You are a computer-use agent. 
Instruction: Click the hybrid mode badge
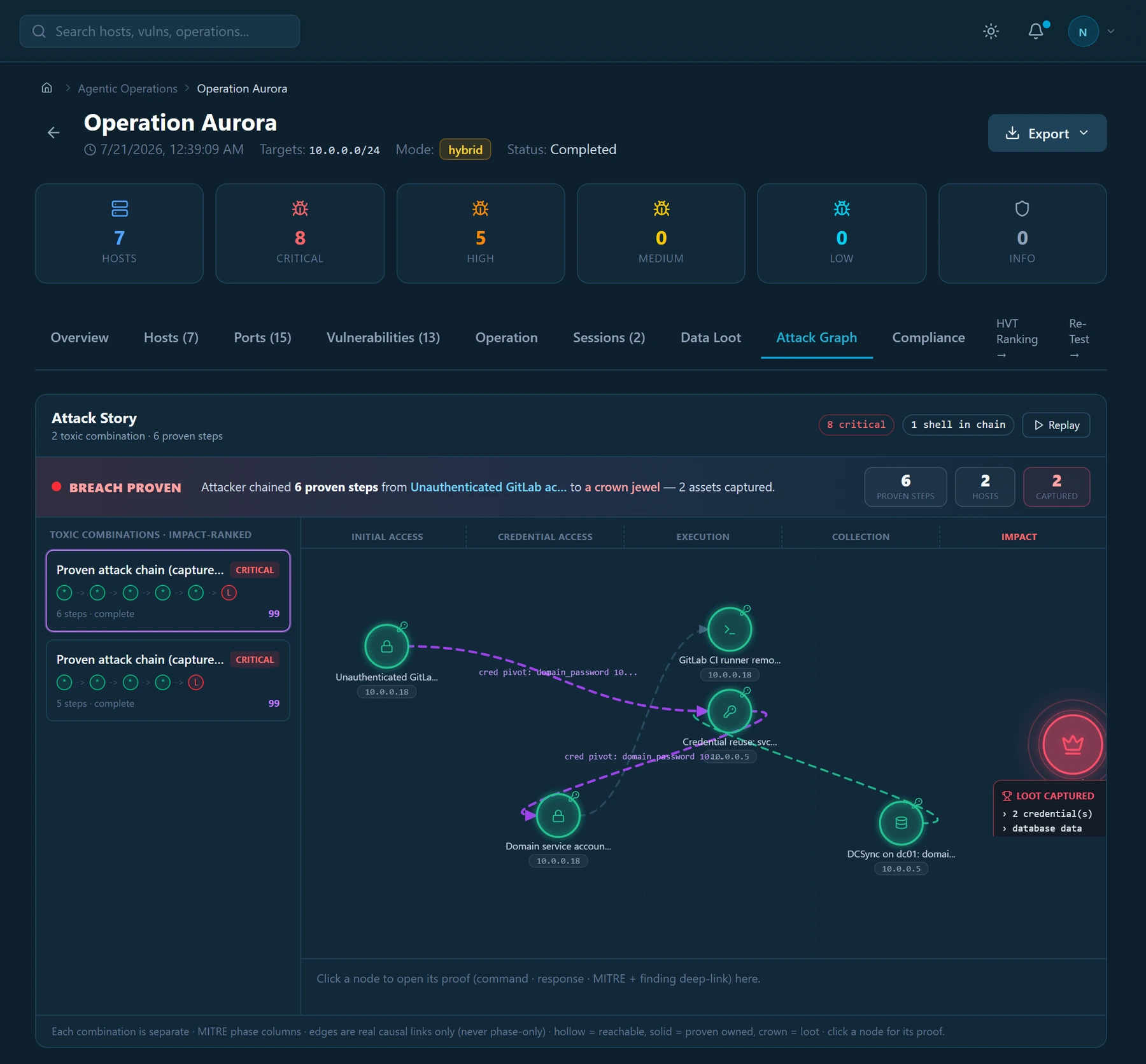click(x=465, y=150)
